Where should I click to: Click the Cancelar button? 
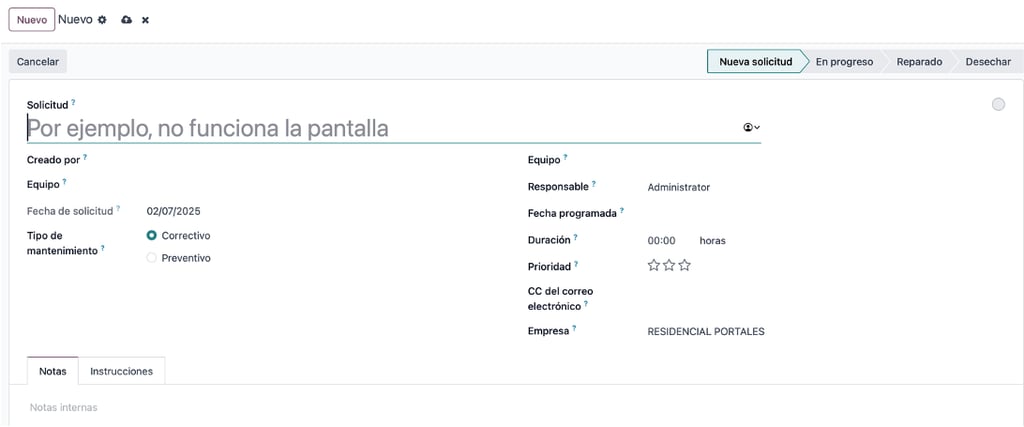[38, 62]
